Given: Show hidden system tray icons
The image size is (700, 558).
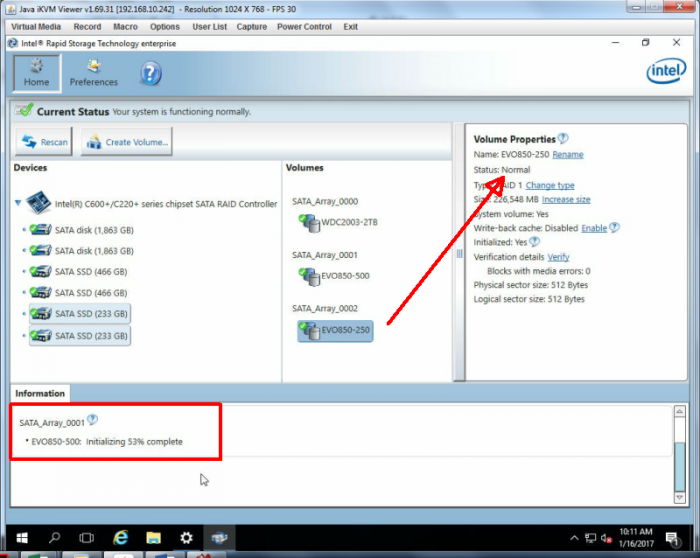Looking at the screenshot, I should 574,538.
